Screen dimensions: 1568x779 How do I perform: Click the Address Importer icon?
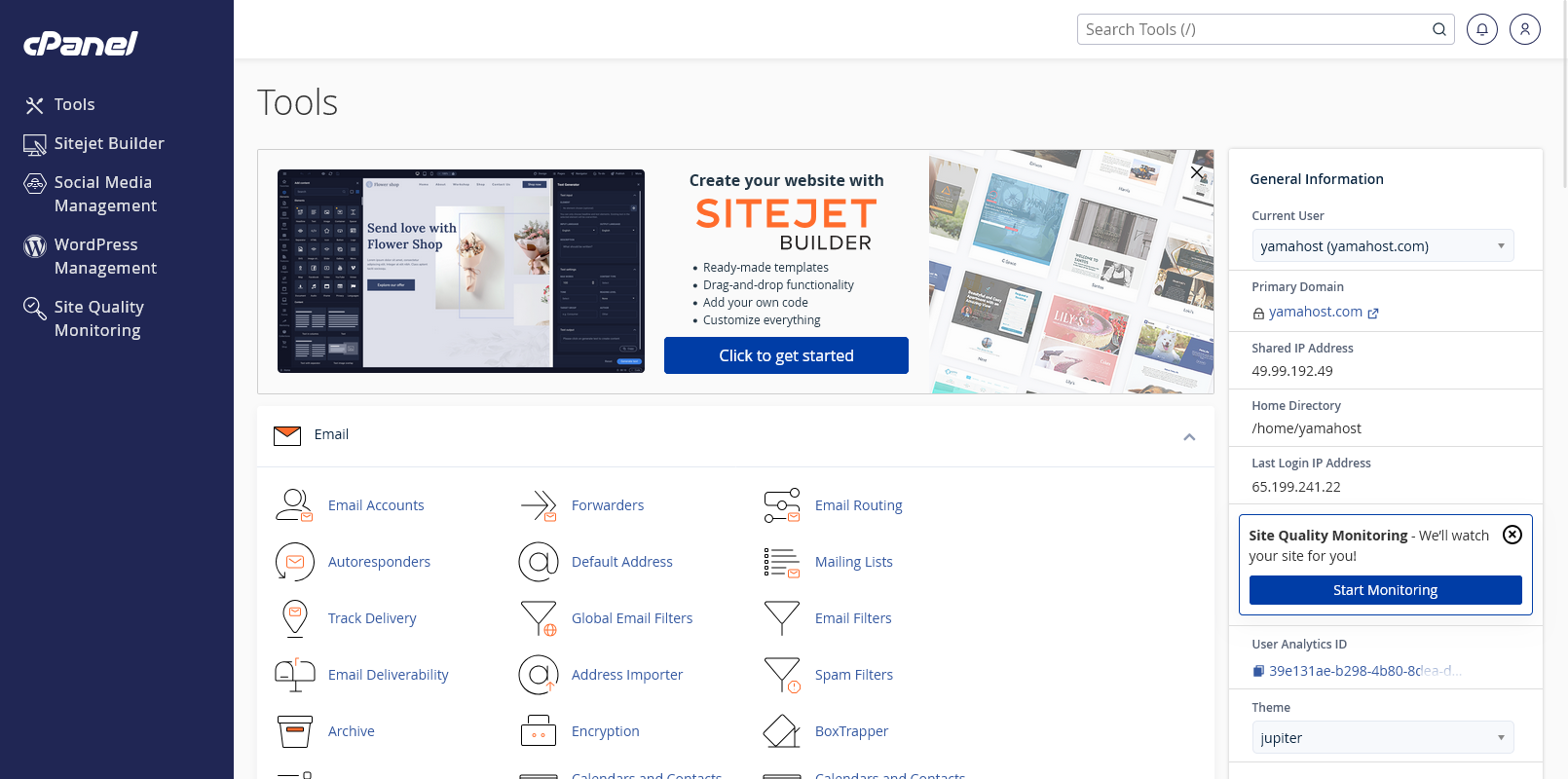539,675
